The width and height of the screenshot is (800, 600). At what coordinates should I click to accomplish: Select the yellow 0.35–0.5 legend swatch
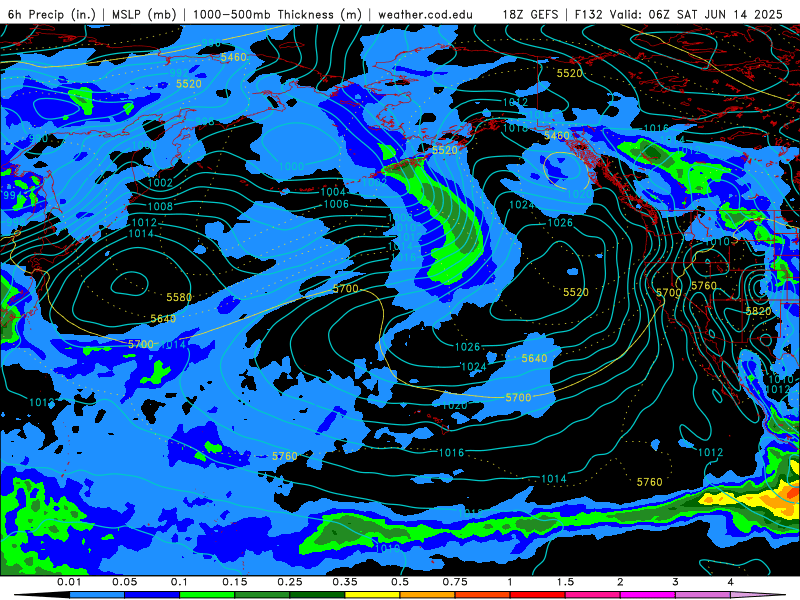click(x=372, y=595)
